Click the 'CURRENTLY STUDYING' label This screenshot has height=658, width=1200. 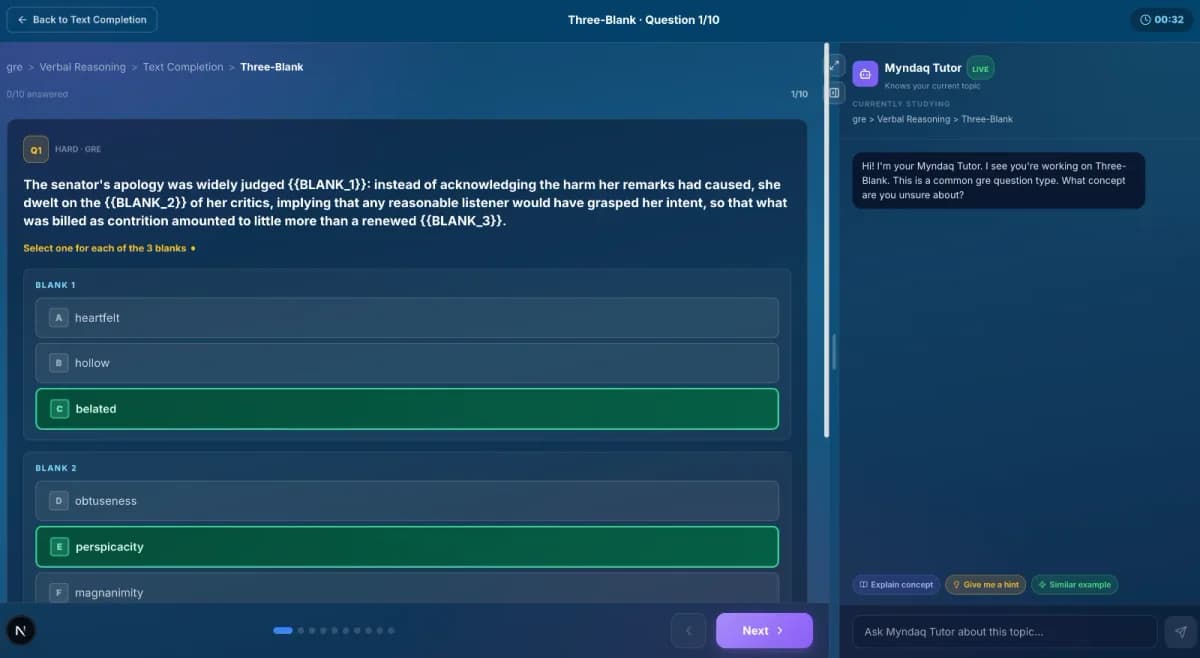[x=901, y=104]
